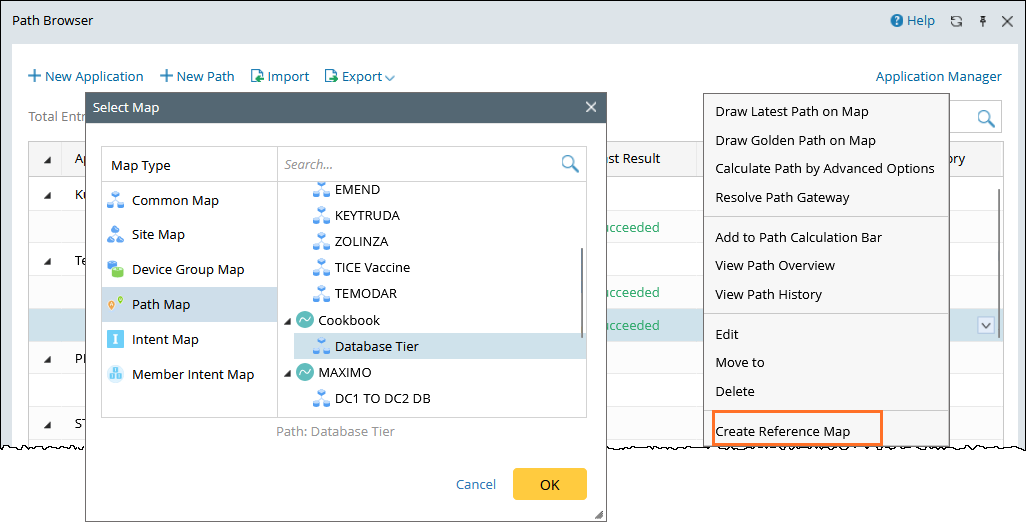
Task: Select the TEMODAR path map
Action: pyautogui.click(x=366, y=294)
